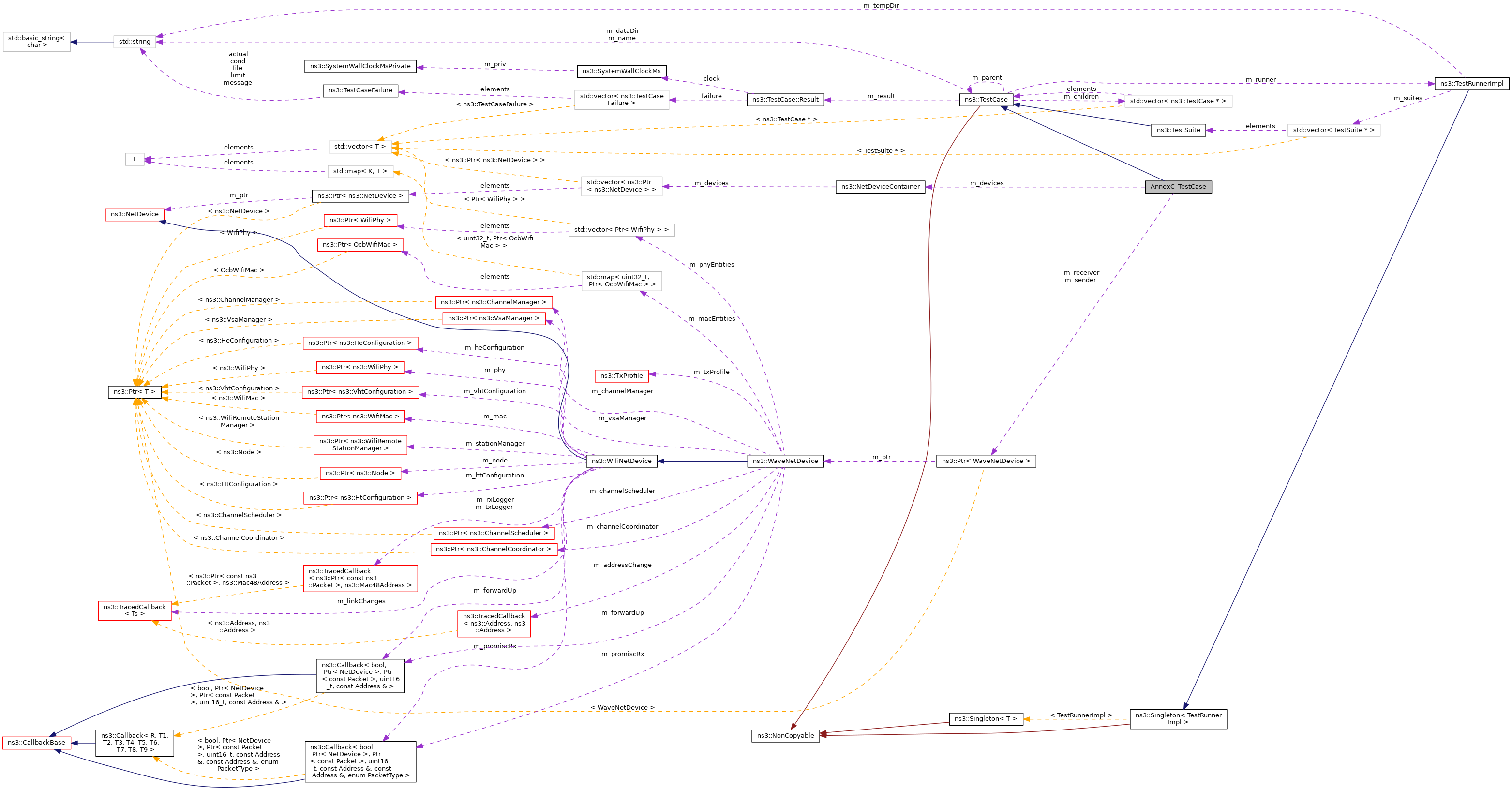This screenshot has width=1512, height=790.
Task: Click the std::map< K, T > node
Action: tap(360, 171)
